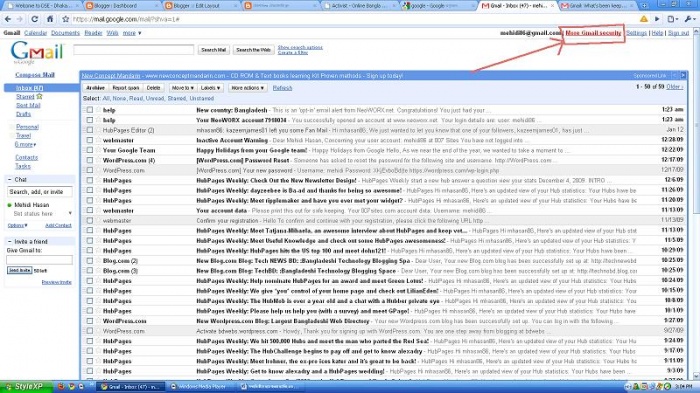700x393 pixels.
Task: Close the sponsored link ad bar
Action: pos(683,75)
